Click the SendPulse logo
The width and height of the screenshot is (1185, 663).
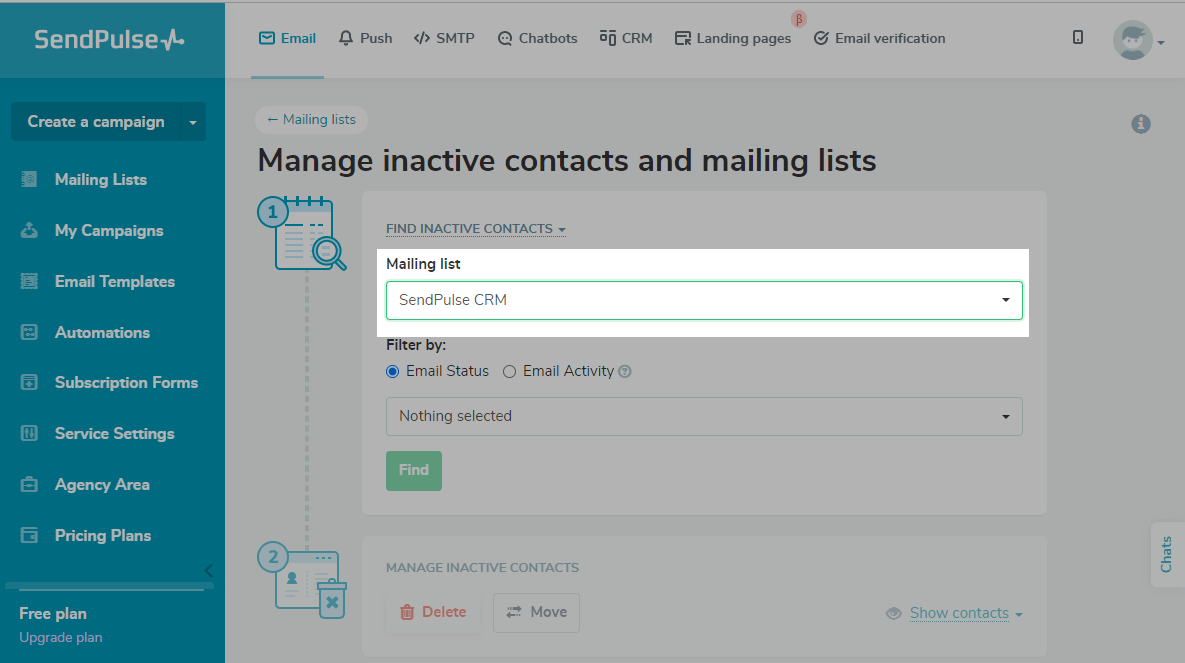pos(109,39)
